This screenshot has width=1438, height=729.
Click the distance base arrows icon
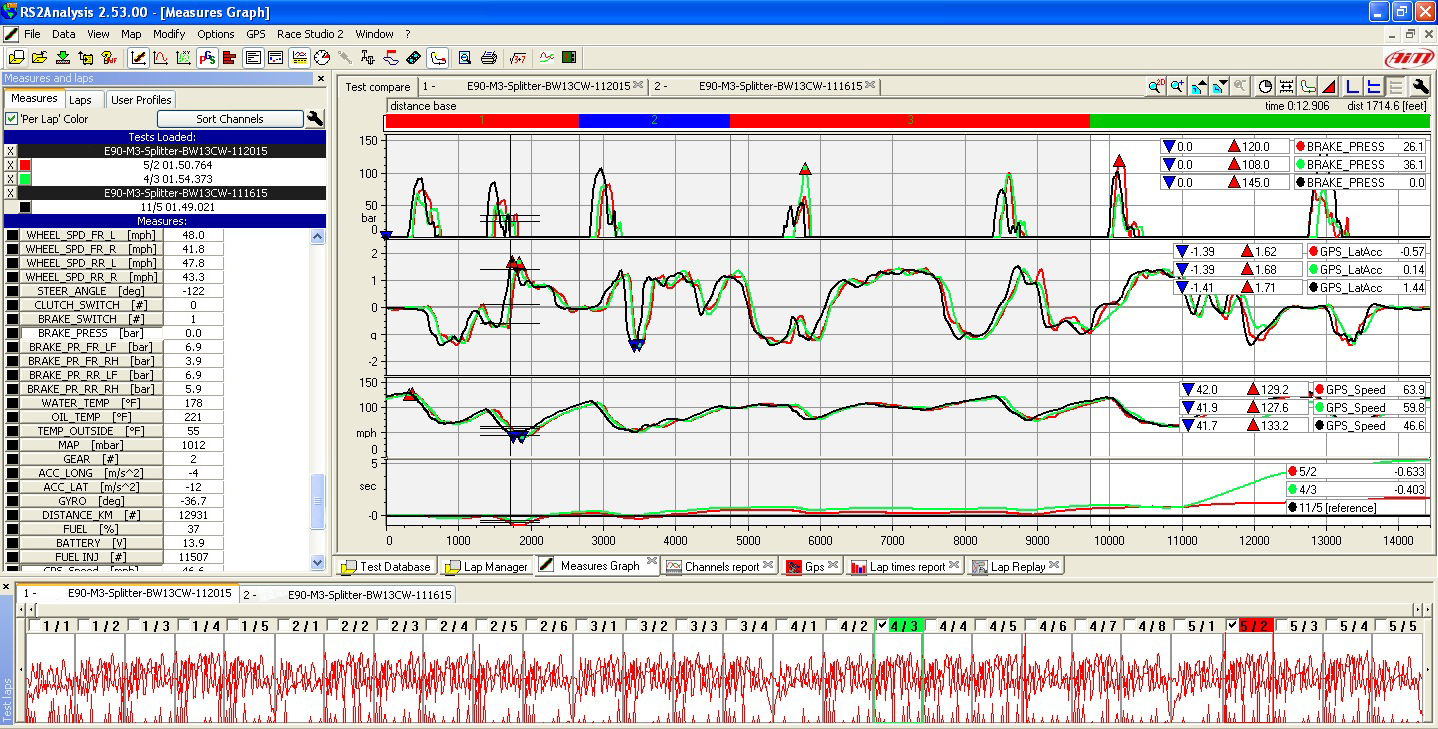(1287, 87)
